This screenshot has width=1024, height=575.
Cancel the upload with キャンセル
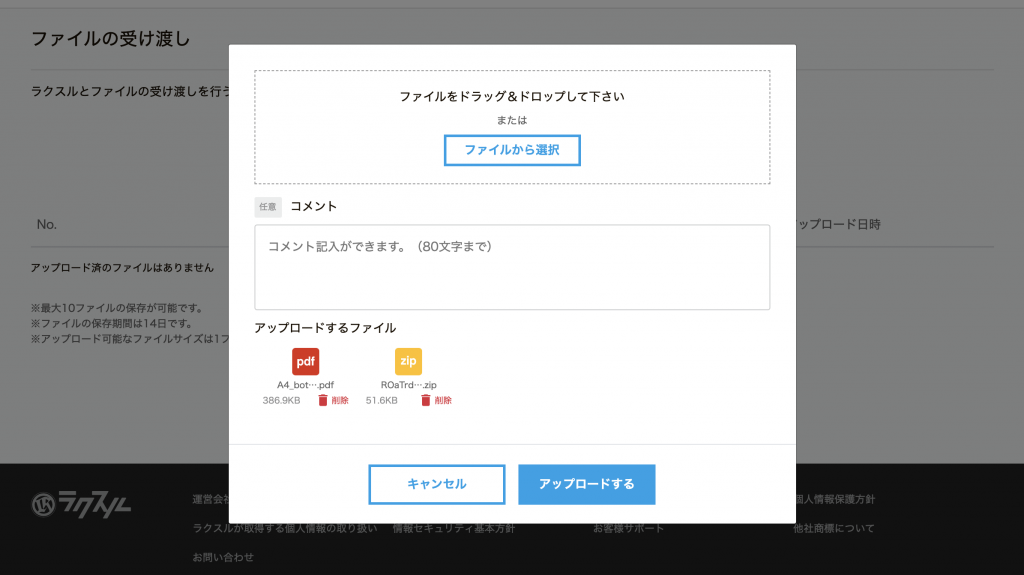coord(436,484)
